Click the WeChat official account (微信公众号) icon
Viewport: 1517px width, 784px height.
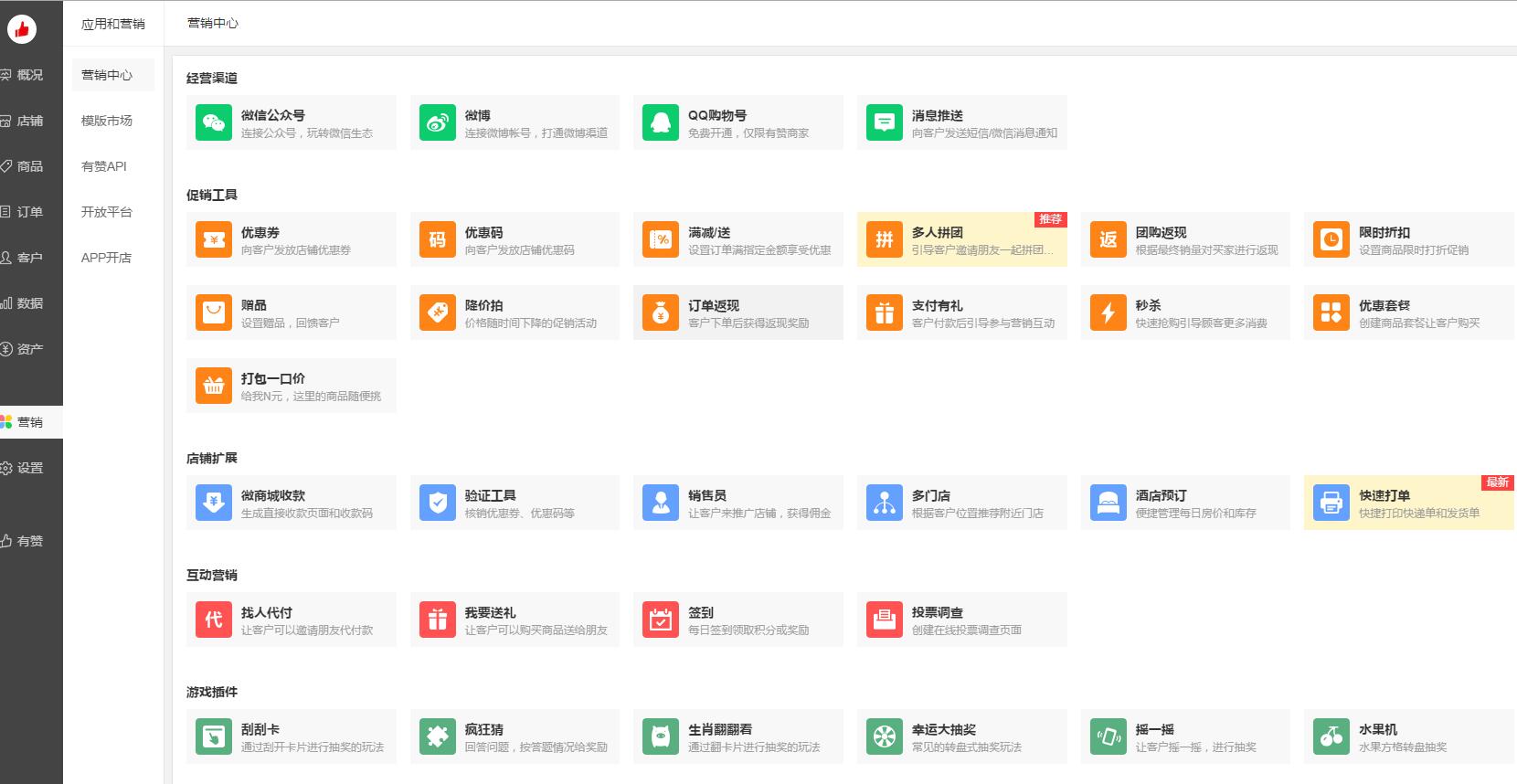pos(214,122)
